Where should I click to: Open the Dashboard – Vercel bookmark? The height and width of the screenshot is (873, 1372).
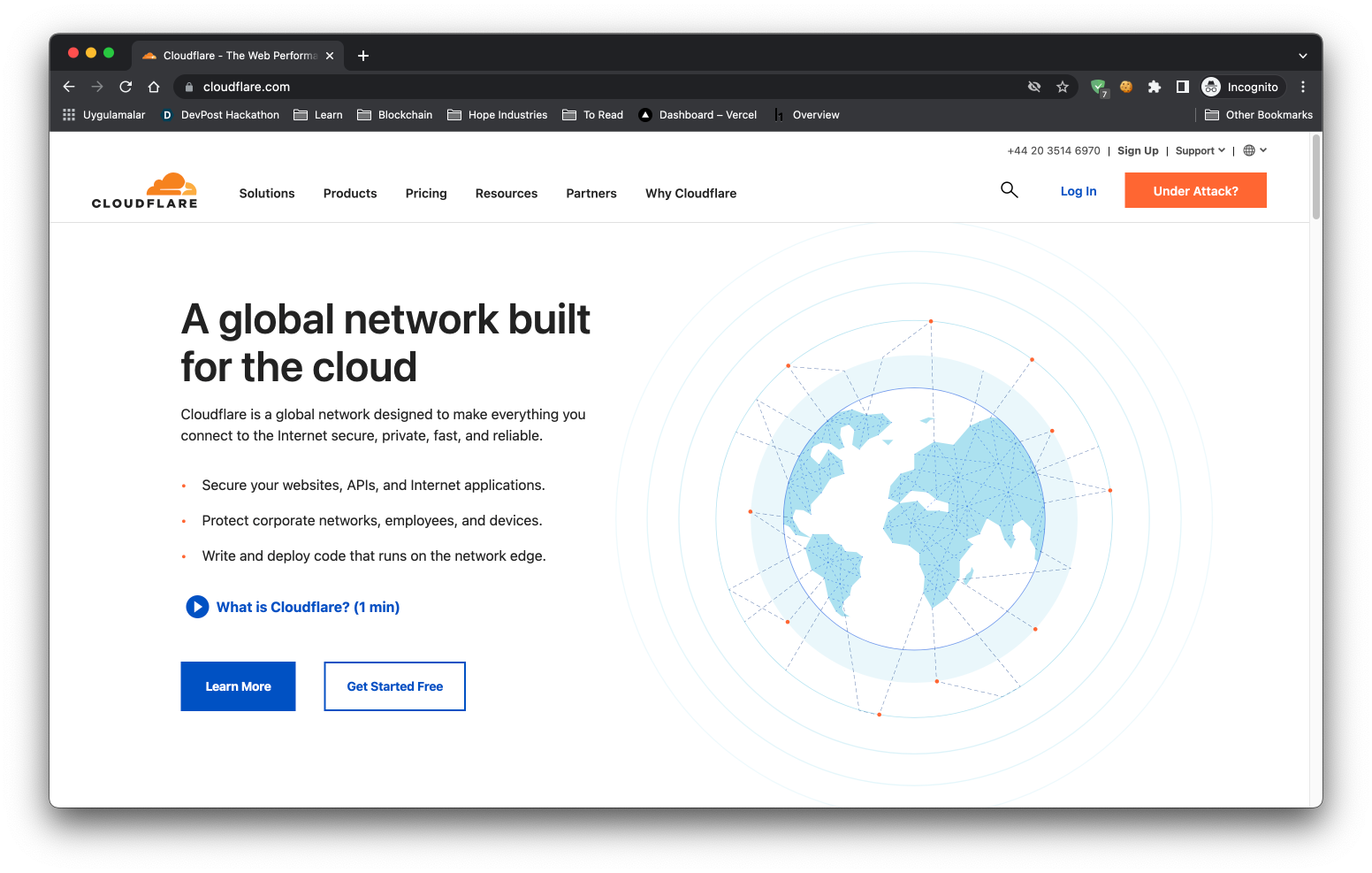(x=697, y=115)
